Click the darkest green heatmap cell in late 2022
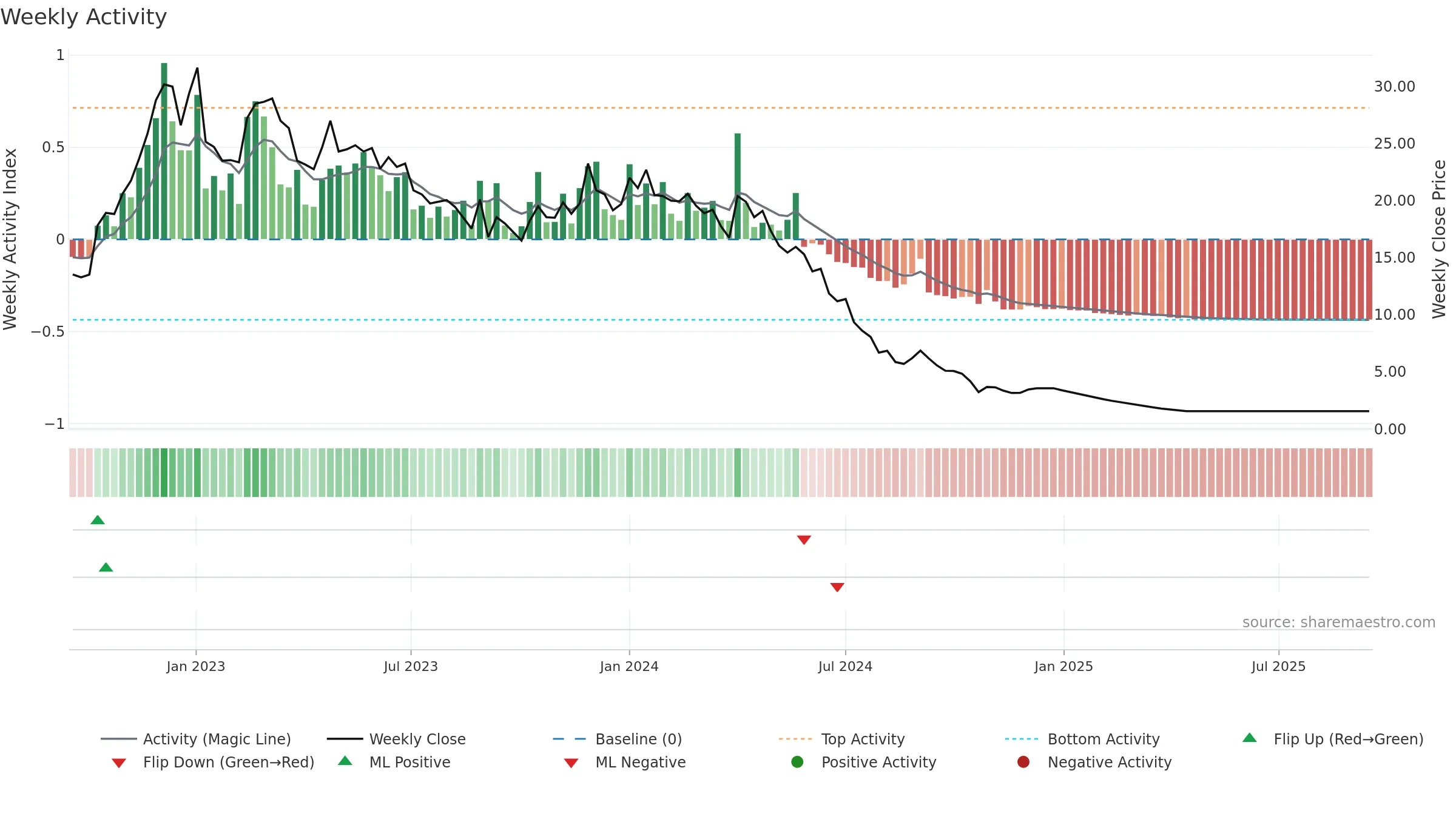This screenshot has width=1456, height=819. coord(164,473)
